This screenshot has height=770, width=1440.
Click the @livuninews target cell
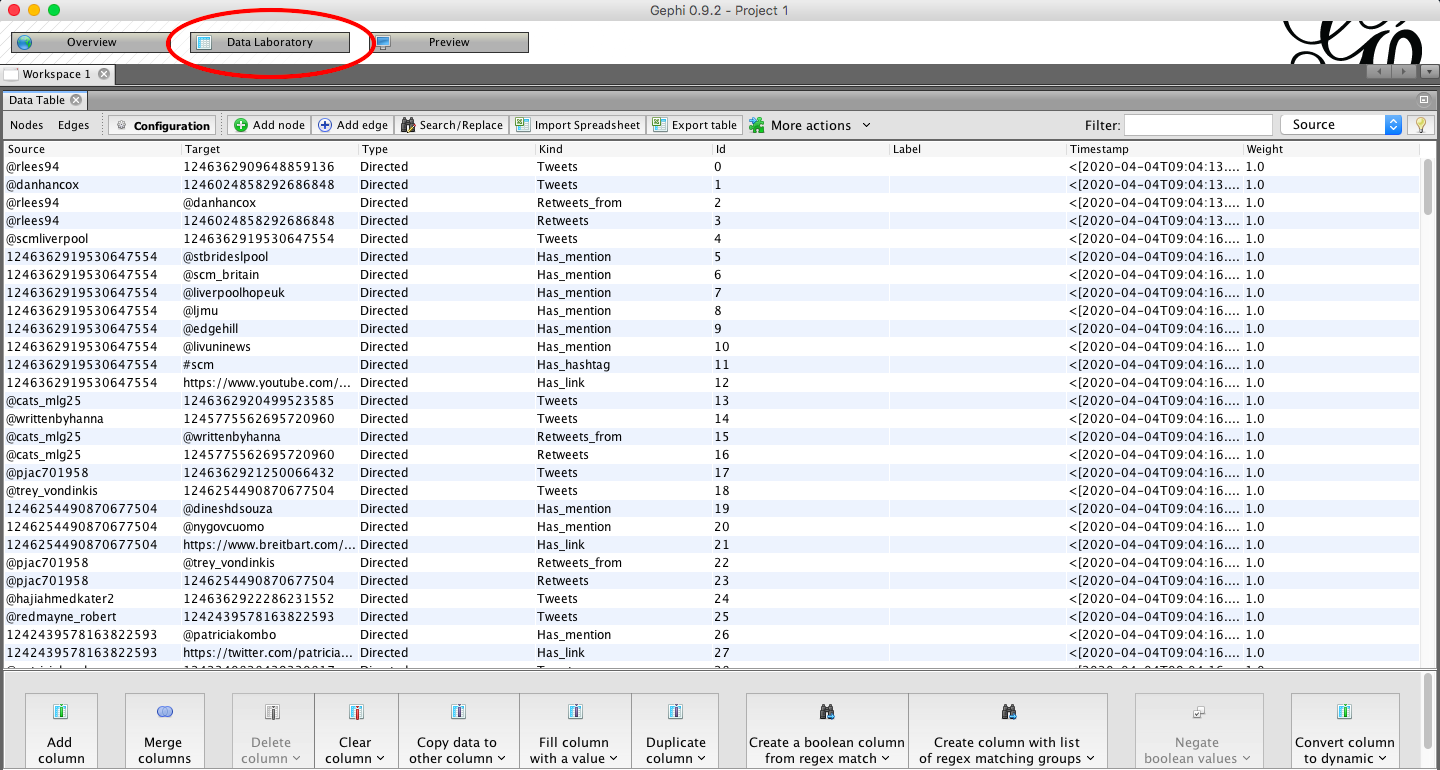coord(268,347)
